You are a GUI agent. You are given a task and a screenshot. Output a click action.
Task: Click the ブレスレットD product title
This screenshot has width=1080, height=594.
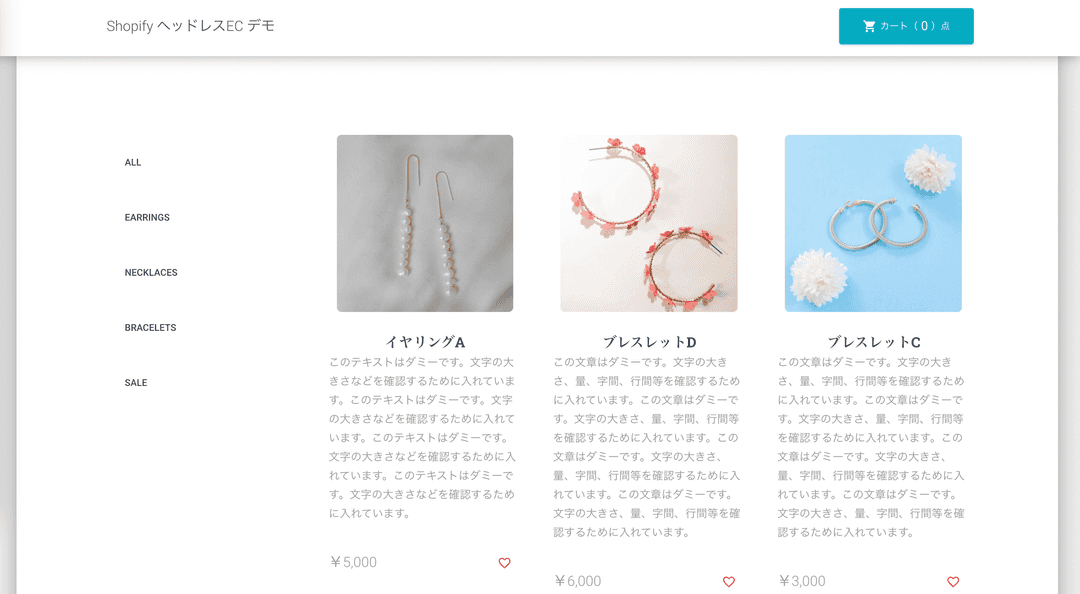[650, 342]
